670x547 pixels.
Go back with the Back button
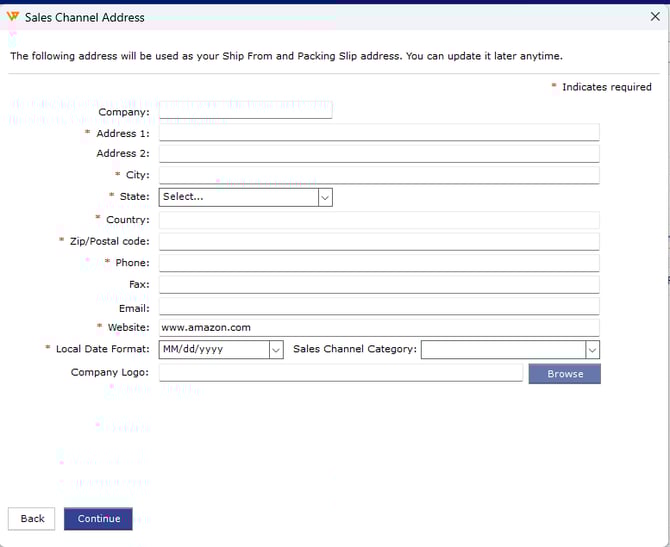tap(32, 518)
